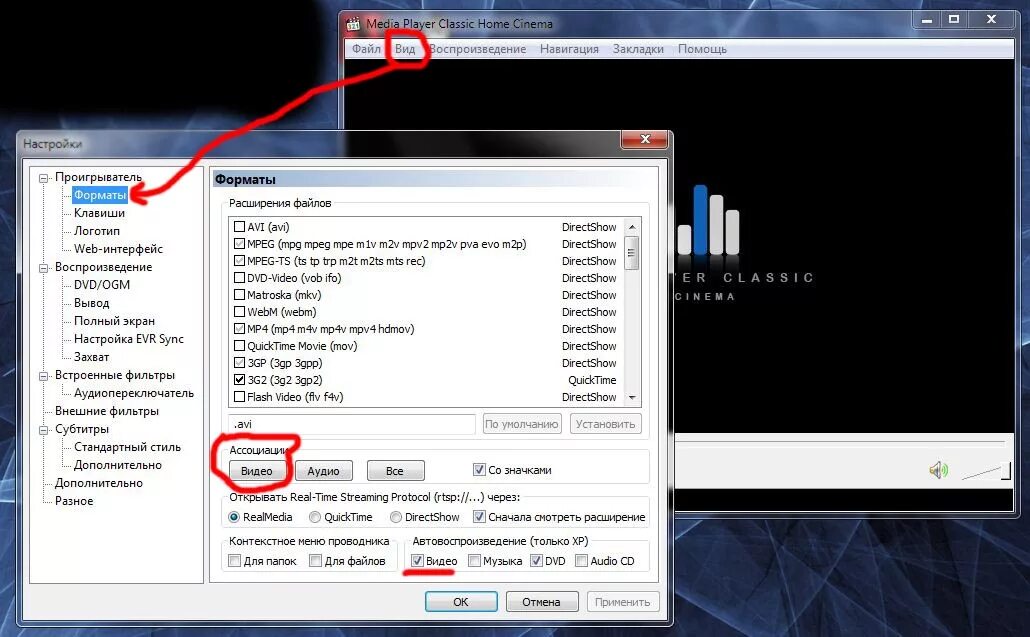This screenshot has width=1030, height=637.
Task: Click the Видео association button
Action: point(257,471)
